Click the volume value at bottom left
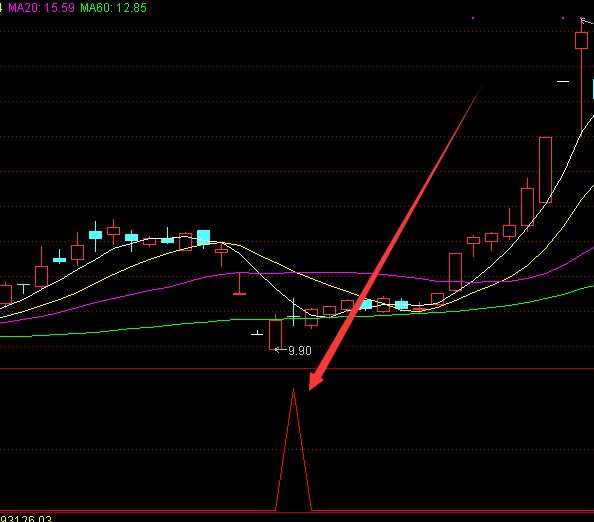Screen dimensions: 594x522 (26, 519)
